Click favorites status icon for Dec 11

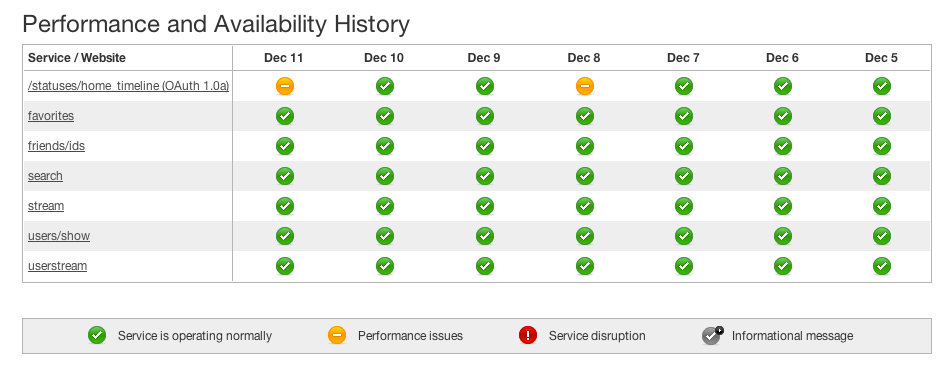284,116
